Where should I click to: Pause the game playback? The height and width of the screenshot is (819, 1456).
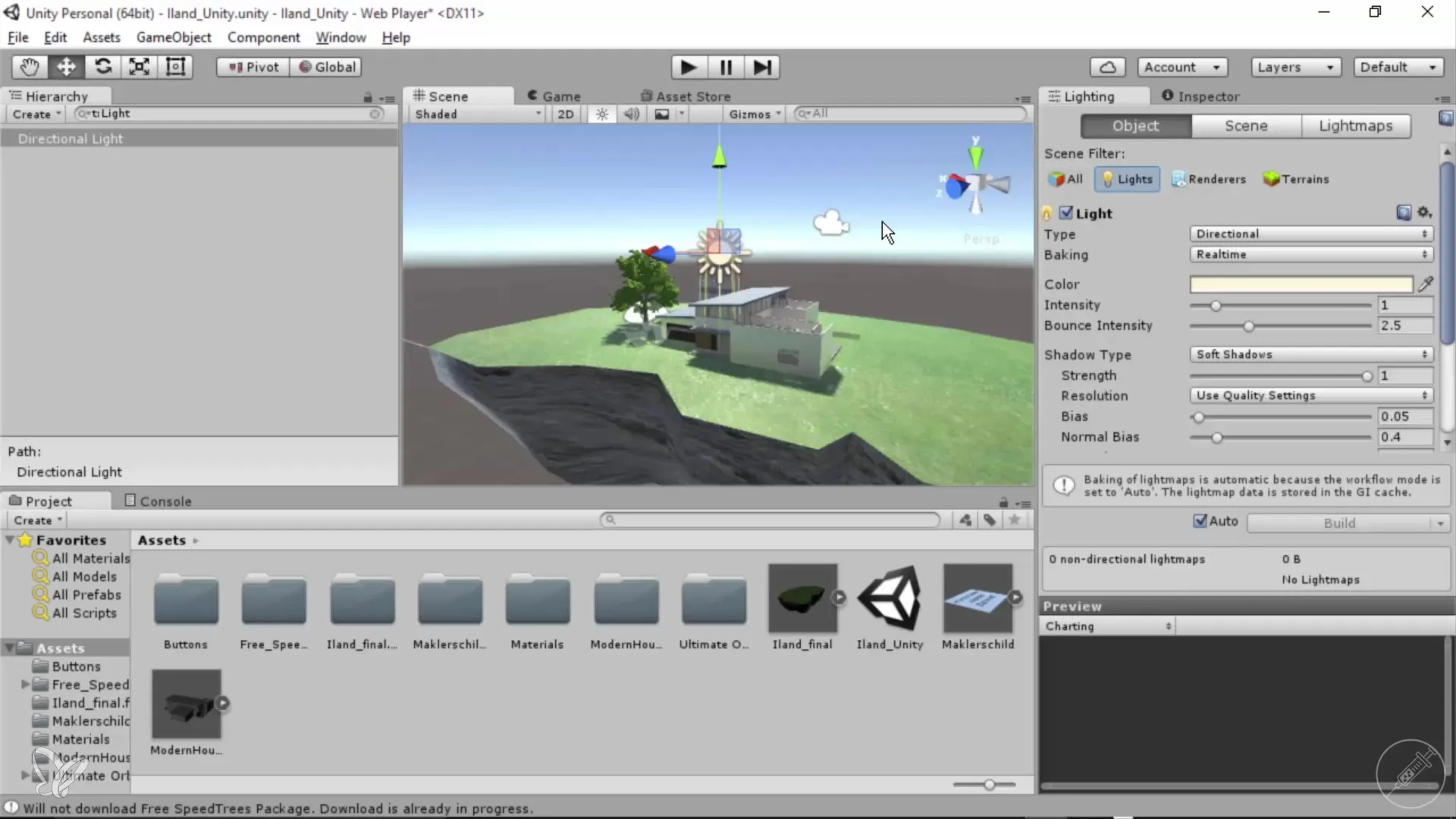click(x=726, y=67)
